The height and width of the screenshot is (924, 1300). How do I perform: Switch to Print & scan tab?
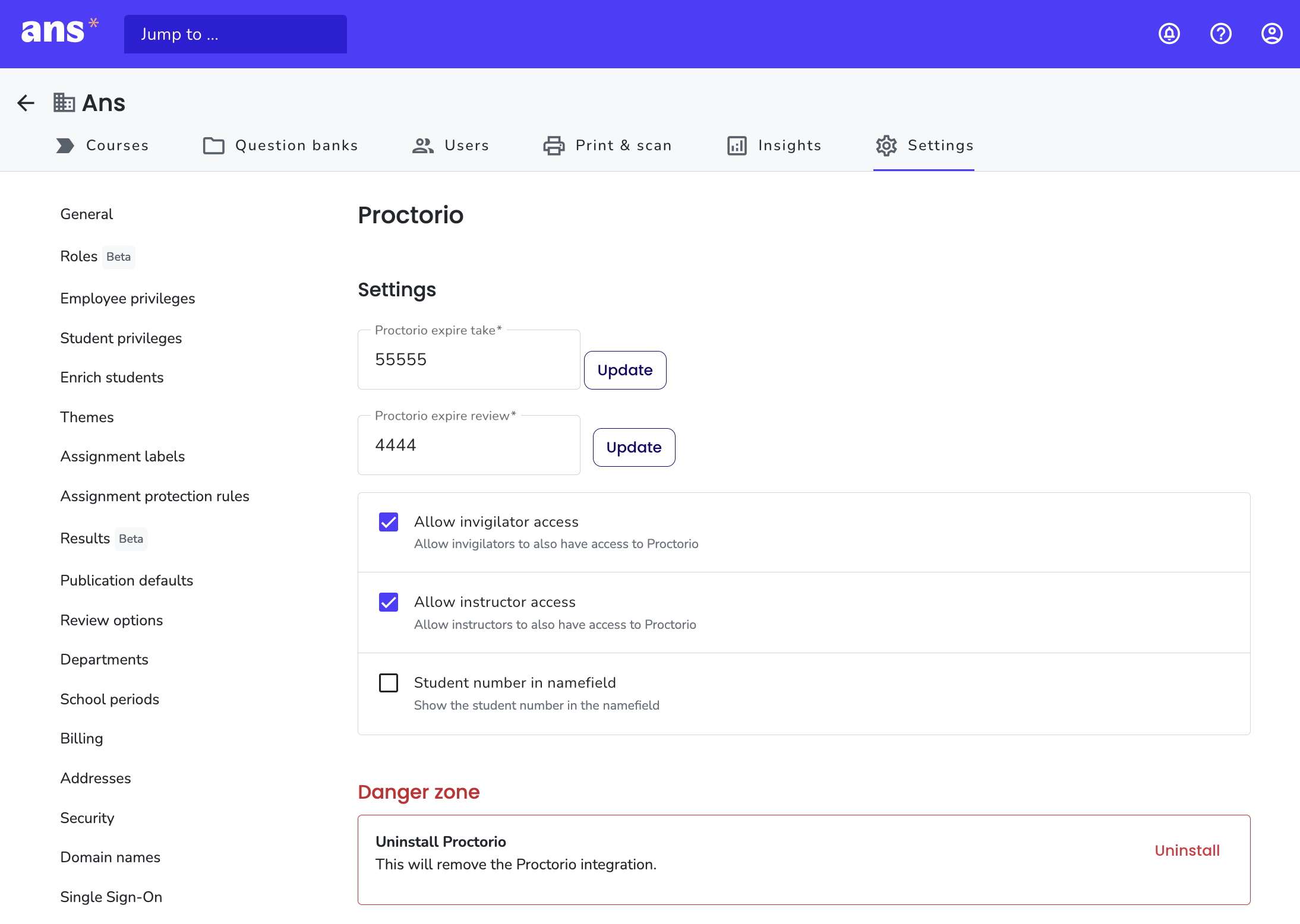click(607, 145)
